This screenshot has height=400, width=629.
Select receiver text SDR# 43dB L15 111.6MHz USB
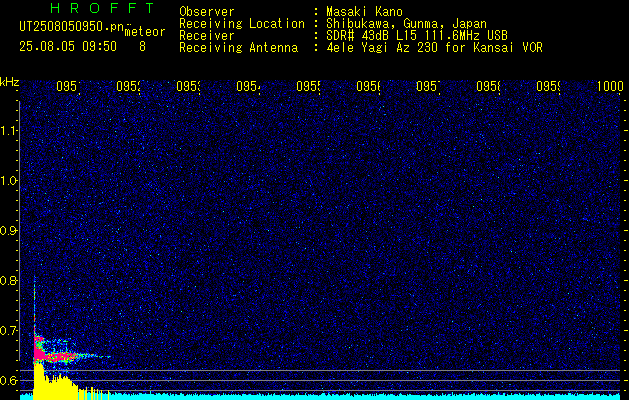click(417, 36)
